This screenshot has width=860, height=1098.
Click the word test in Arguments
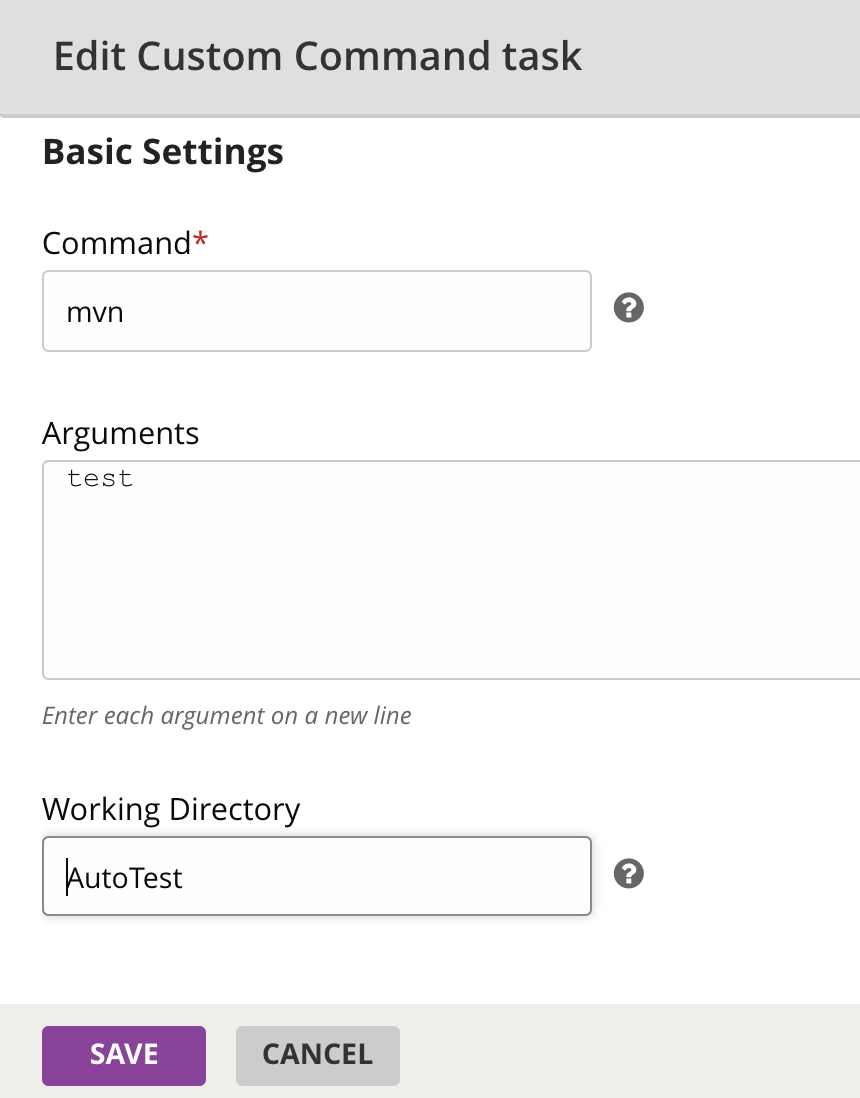[100, 479]
